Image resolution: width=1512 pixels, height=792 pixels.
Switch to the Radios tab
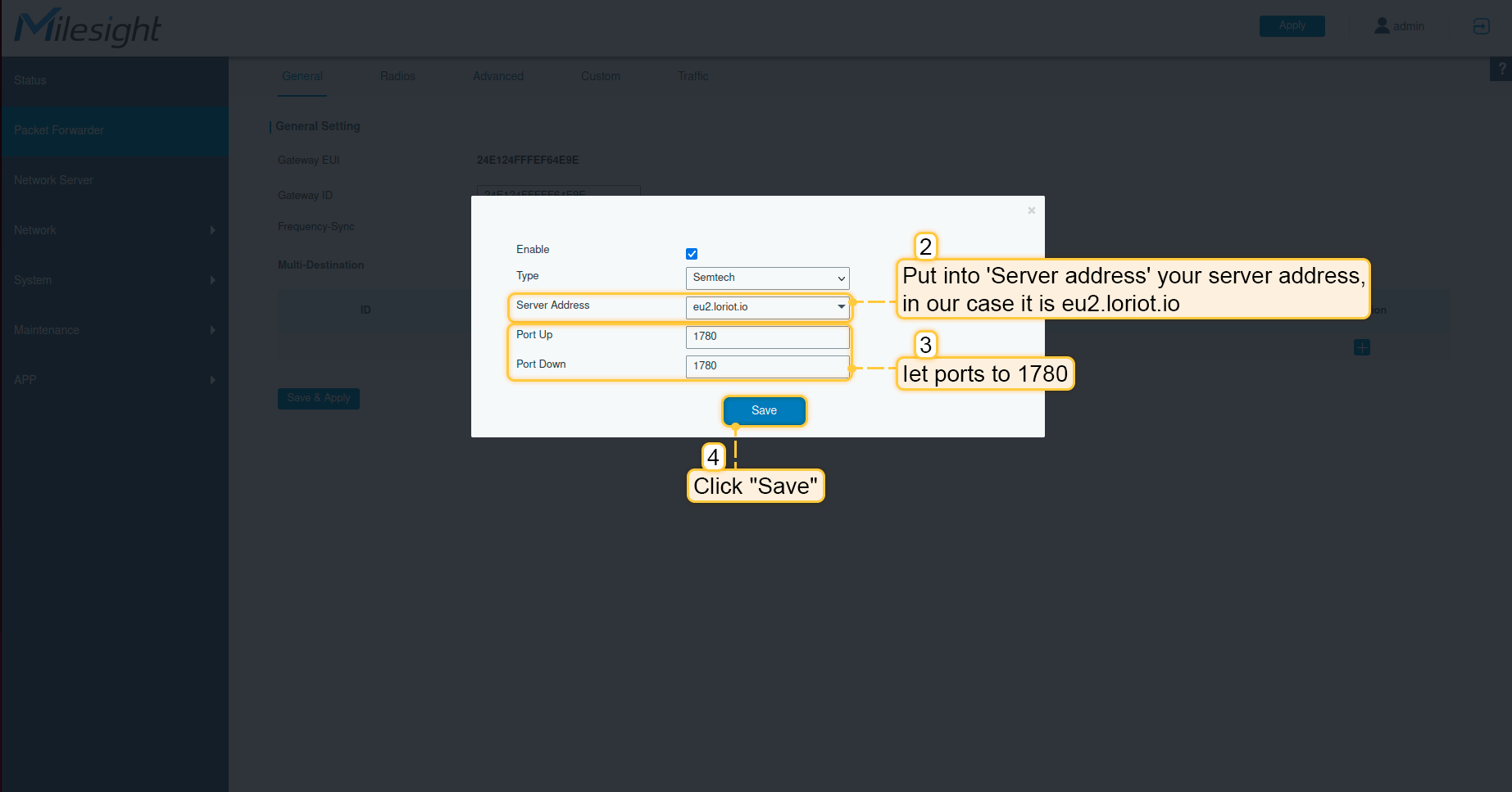[397, 76]
